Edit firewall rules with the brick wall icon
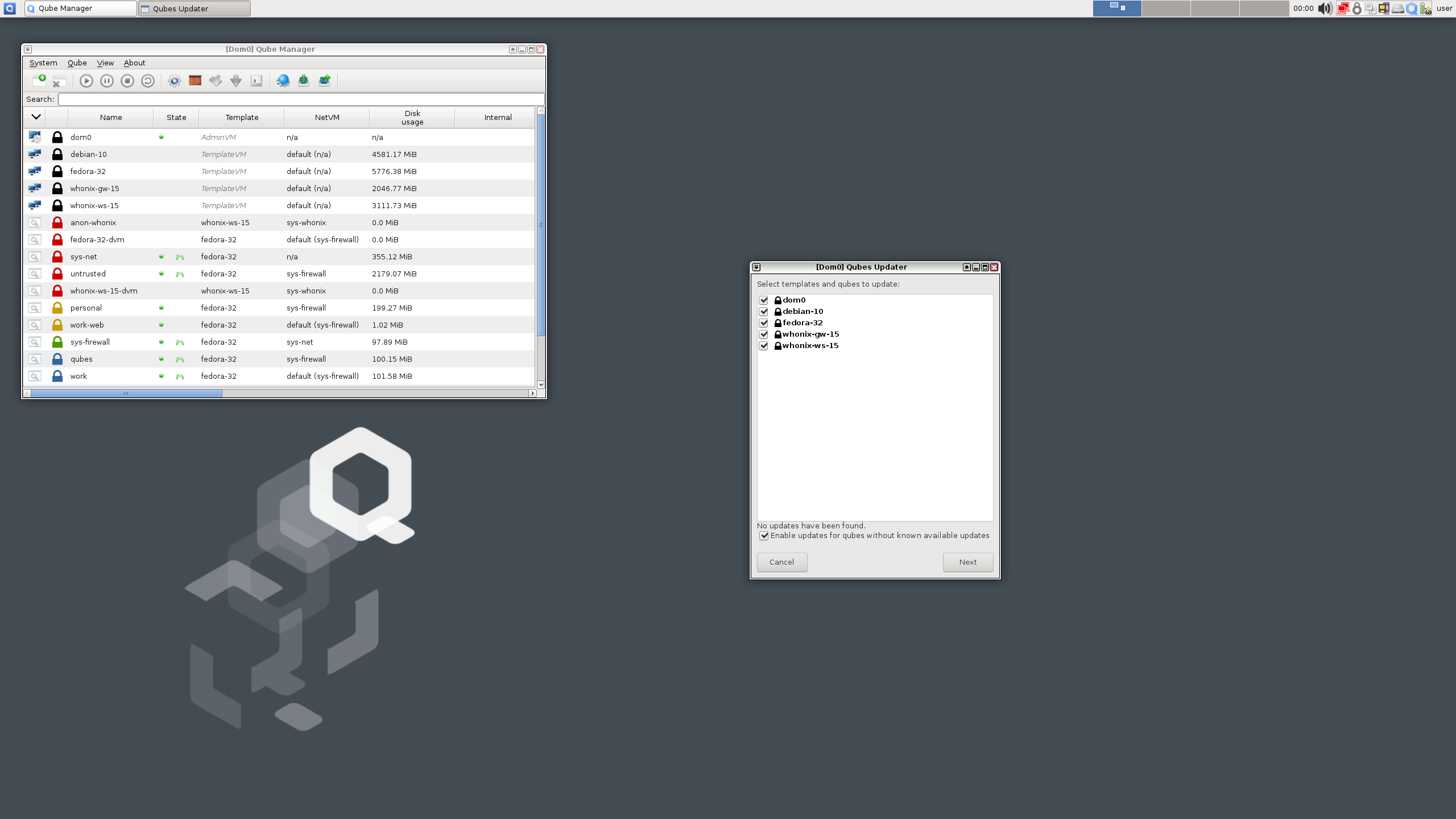 click(x=195, y=81)
